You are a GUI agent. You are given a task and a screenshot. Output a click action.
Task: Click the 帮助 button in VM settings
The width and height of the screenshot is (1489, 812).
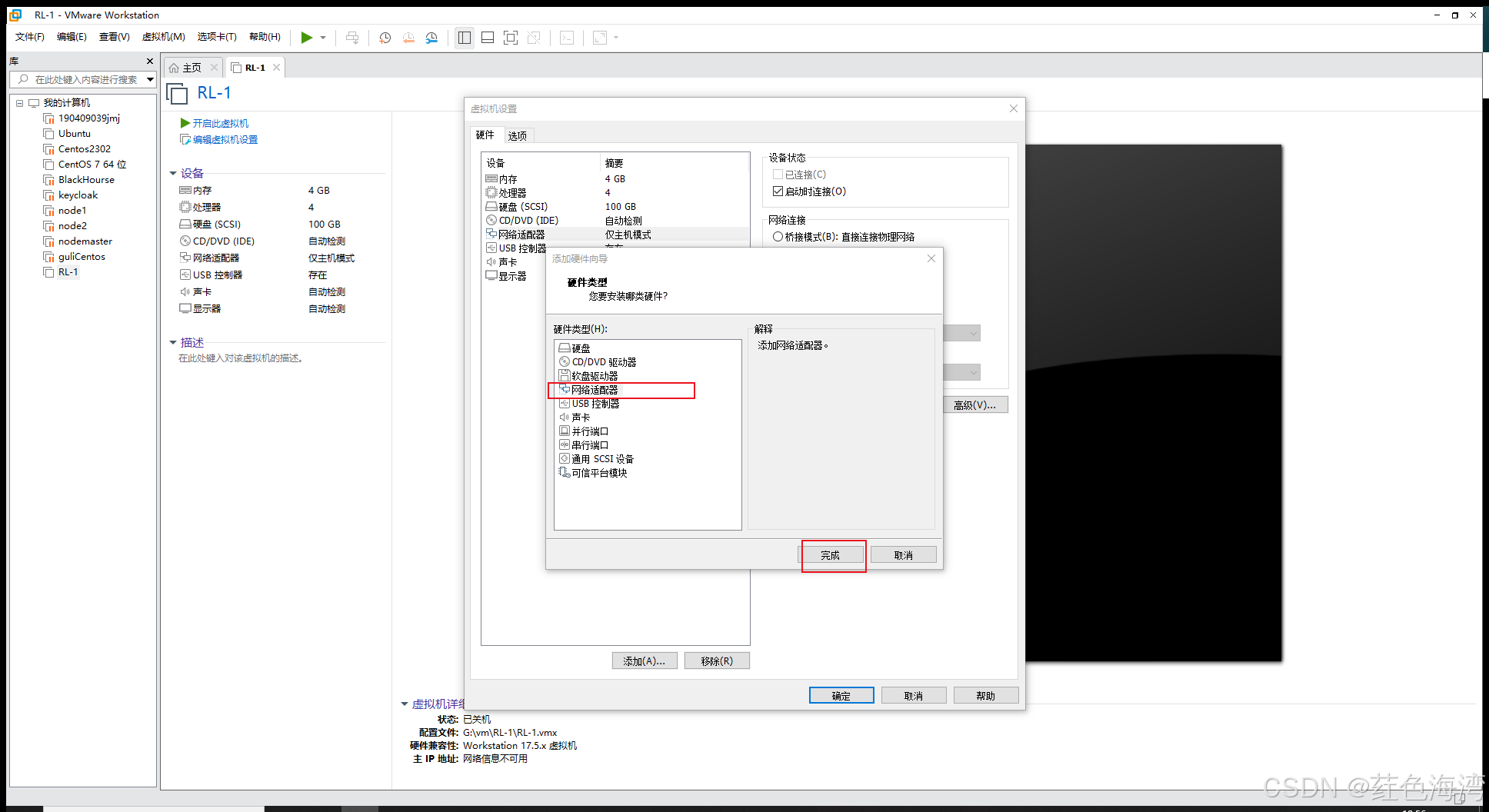click(x=986, y=696)
